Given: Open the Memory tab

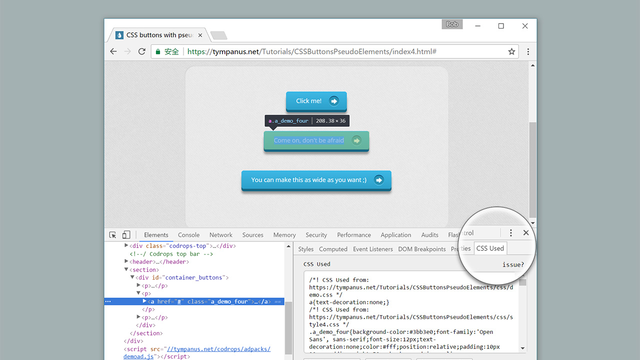Looking at the screenshot, I should click(284, 235).
